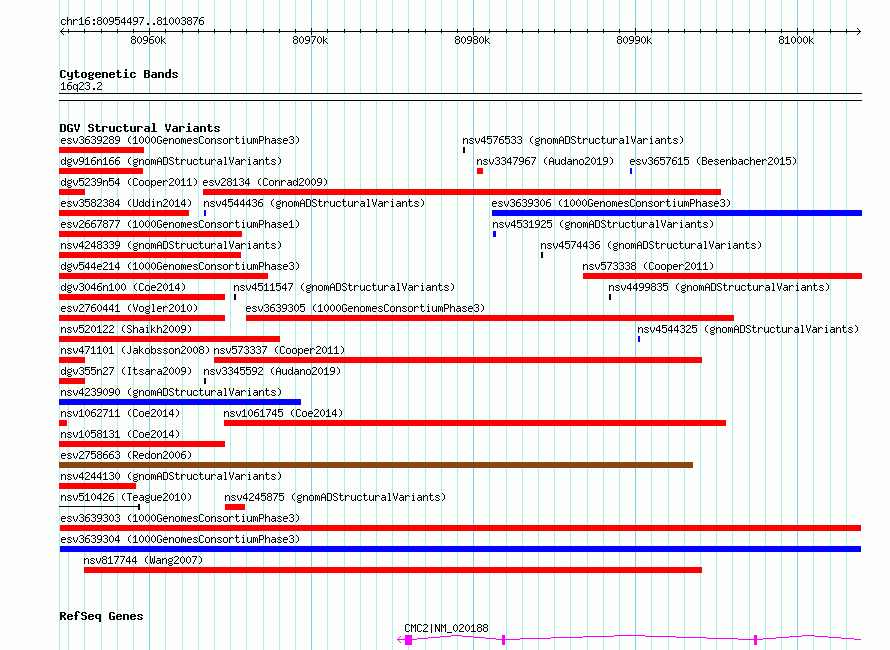Image resolution: width=890 pixels, height=650 pixels.
Task: Open esv2667877 1000GenomesConsortiumPhase1 variant
Action: pyautogui.click(x=179, y=224)
